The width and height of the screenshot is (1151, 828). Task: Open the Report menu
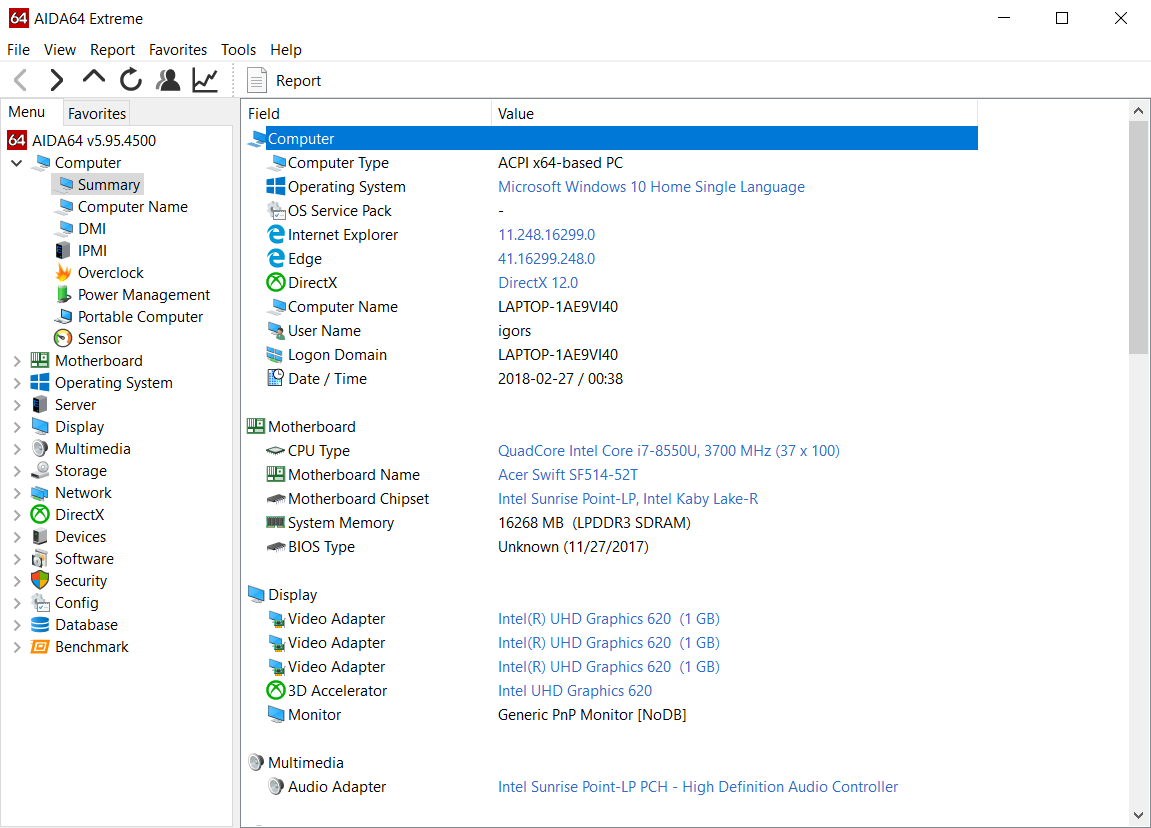pos(112,50)
